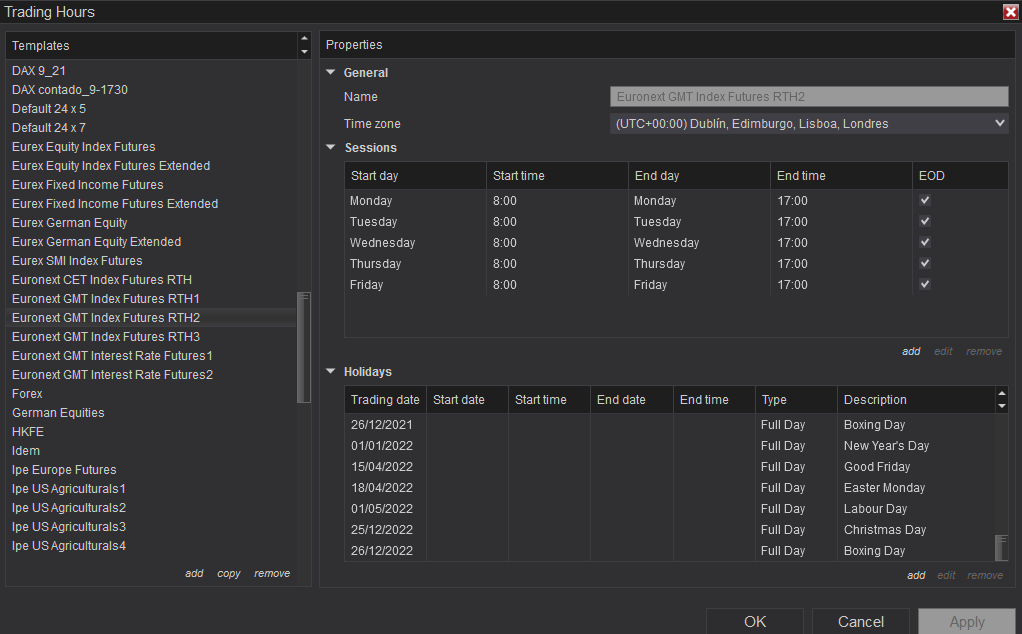
Task: Select the Eurex German Equity template
Action: 70,223
